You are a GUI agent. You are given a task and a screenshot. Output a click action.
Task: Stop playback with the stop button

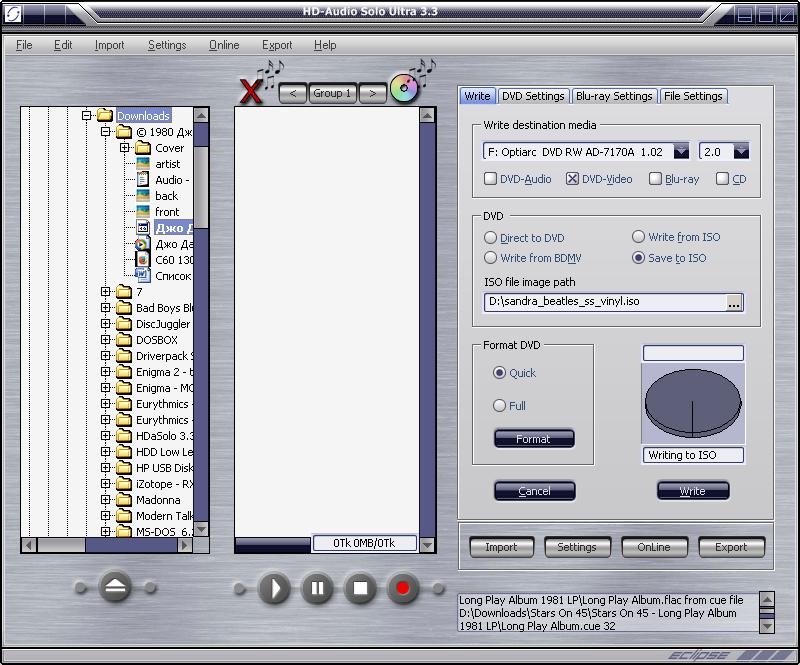point(360,588)
